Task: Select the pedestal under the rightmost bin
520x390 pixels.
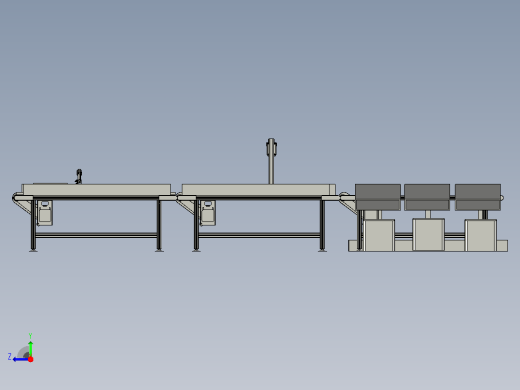Action: 481,235
